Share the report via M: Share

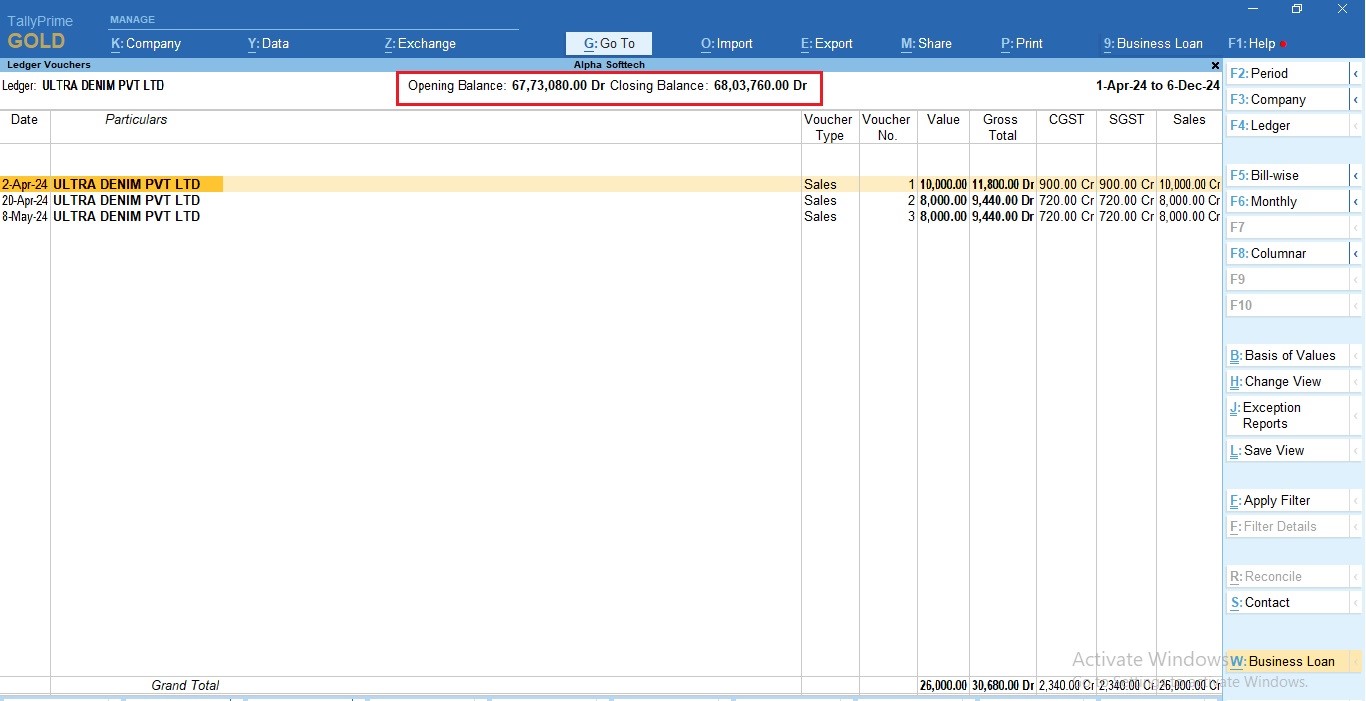click(925, 43)
